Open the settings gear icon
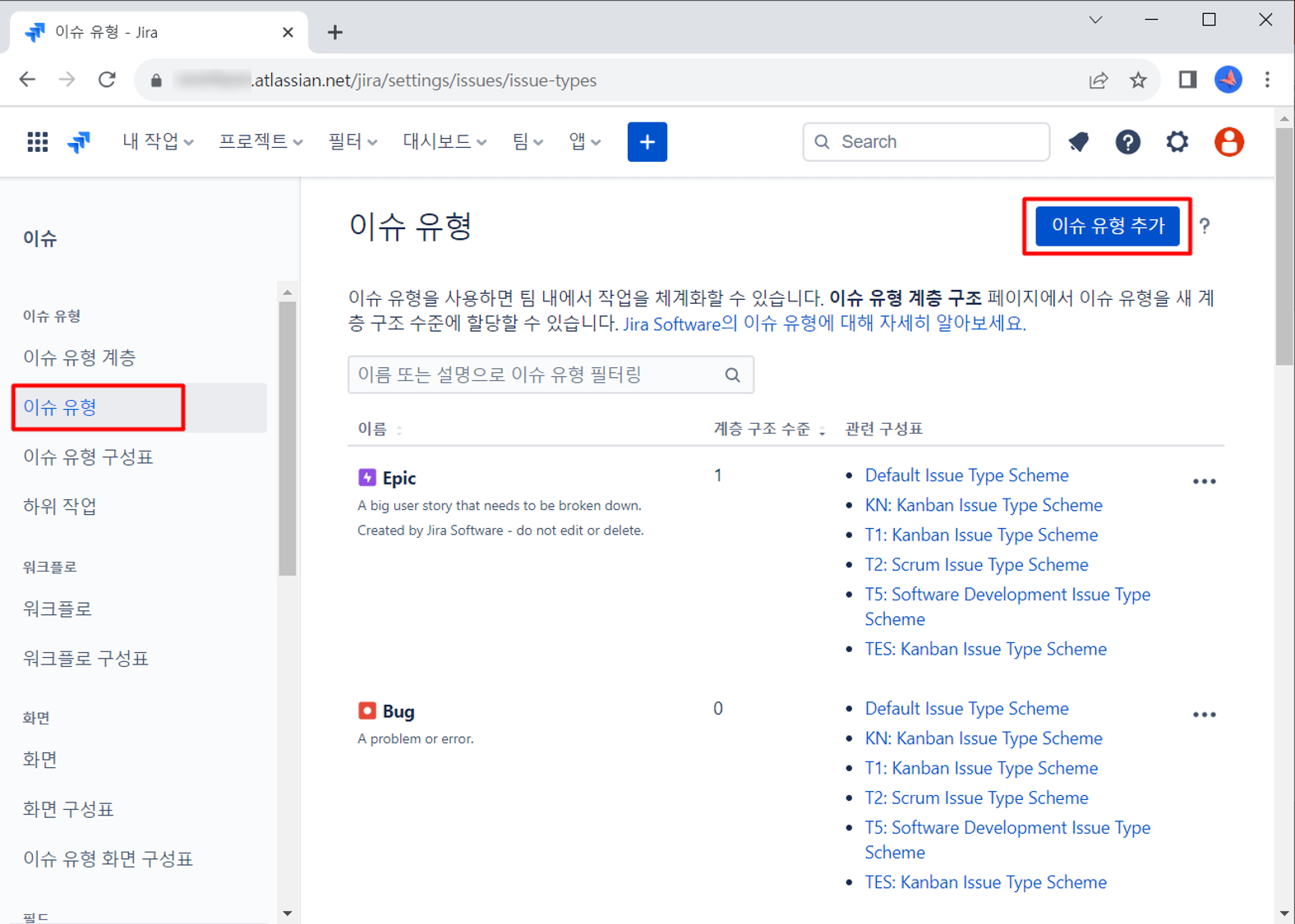 click(x=1177, y=142)
